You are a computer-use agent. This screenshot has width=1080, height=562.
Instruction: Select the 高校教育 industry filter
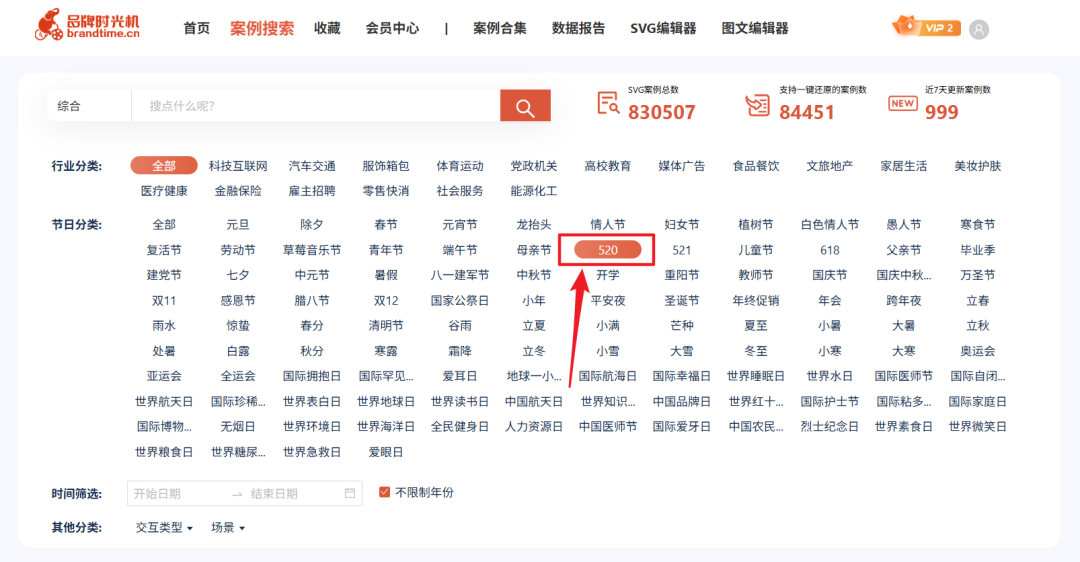(608, 166)
